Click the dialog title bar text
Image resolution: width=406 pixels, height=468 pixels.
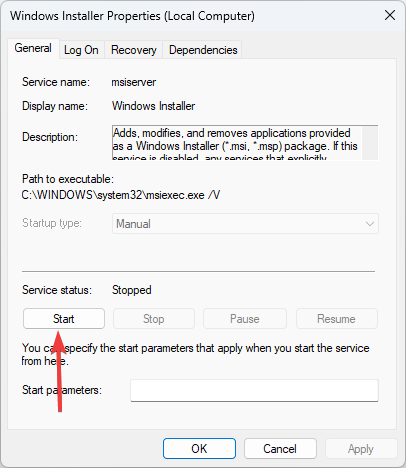point(132,16)
